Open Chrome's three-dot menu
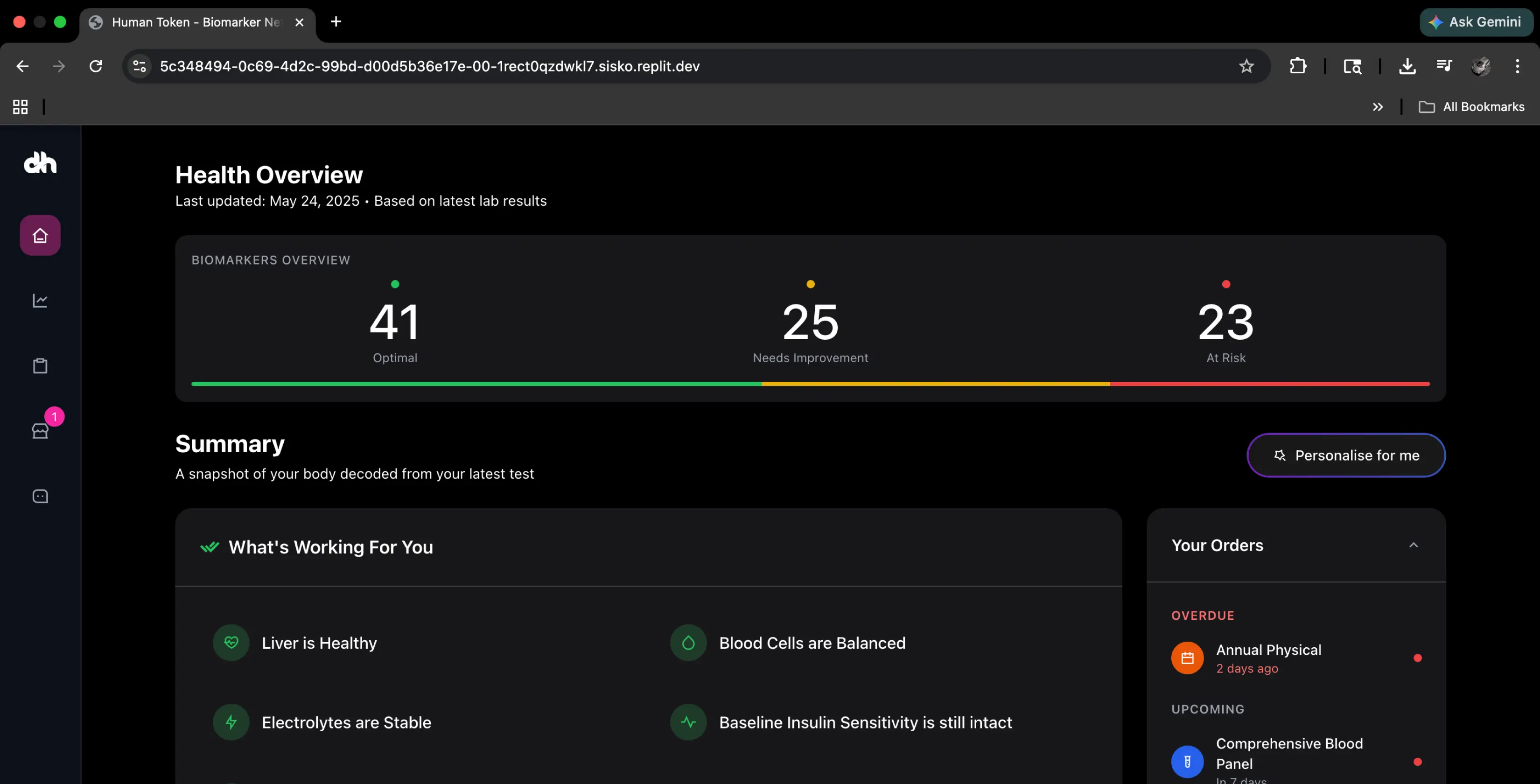 pyautogui.click(x=1518, y=66)
